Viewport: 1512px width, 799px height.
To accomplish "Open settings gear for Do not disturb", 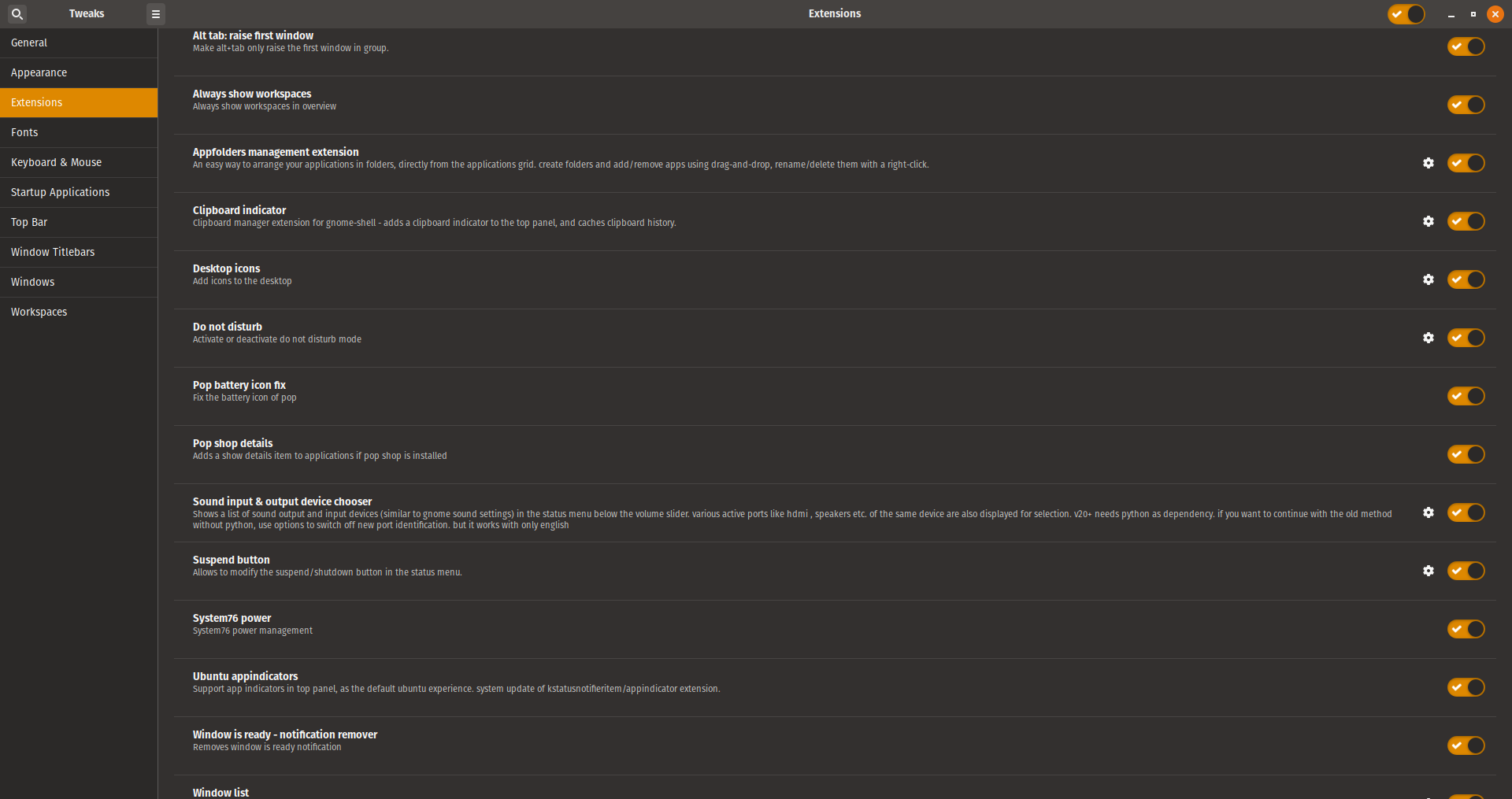I will 1429,338.
